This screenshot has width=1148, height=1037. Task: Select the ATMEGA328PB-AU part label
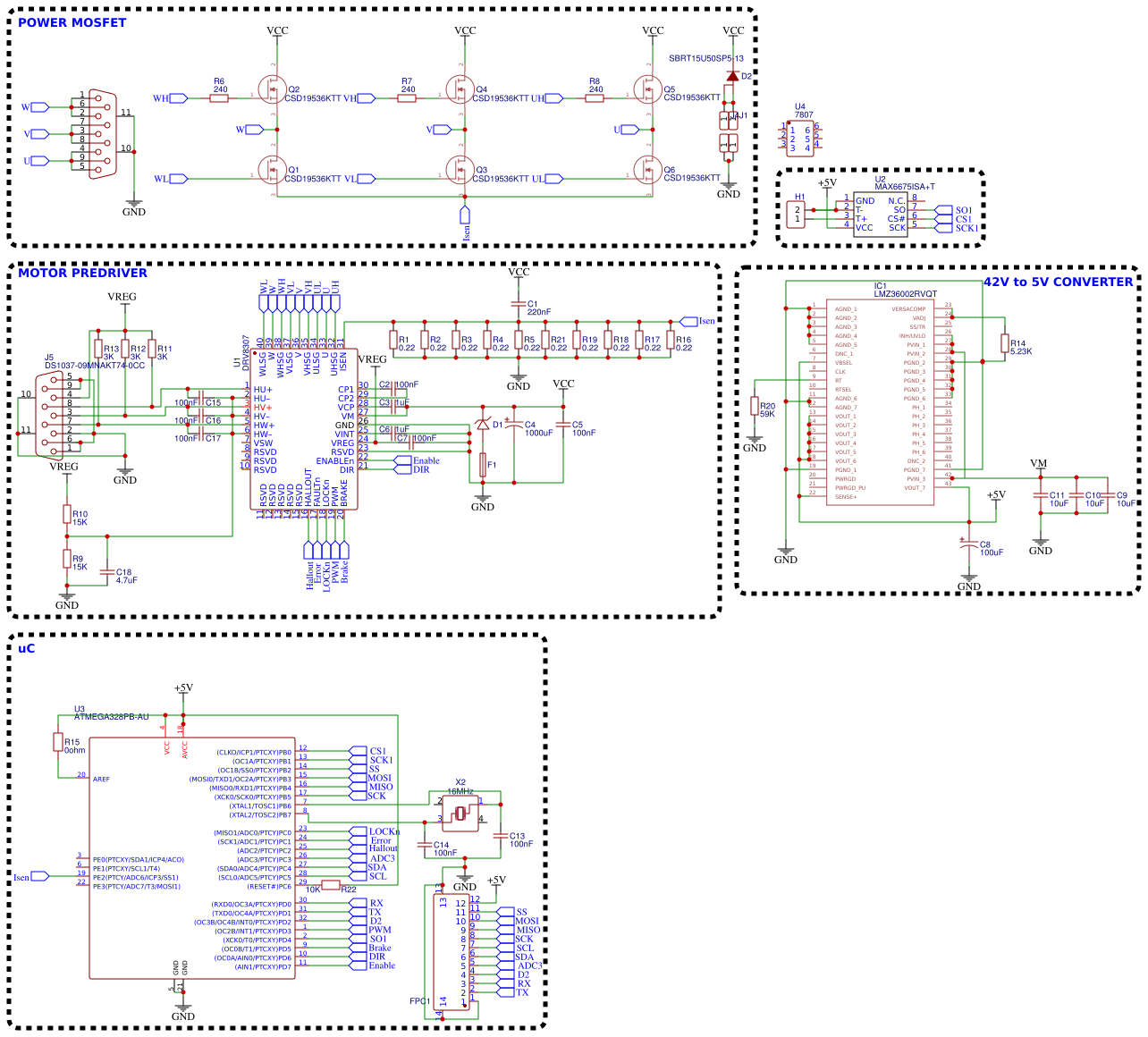tap(112, 717)
